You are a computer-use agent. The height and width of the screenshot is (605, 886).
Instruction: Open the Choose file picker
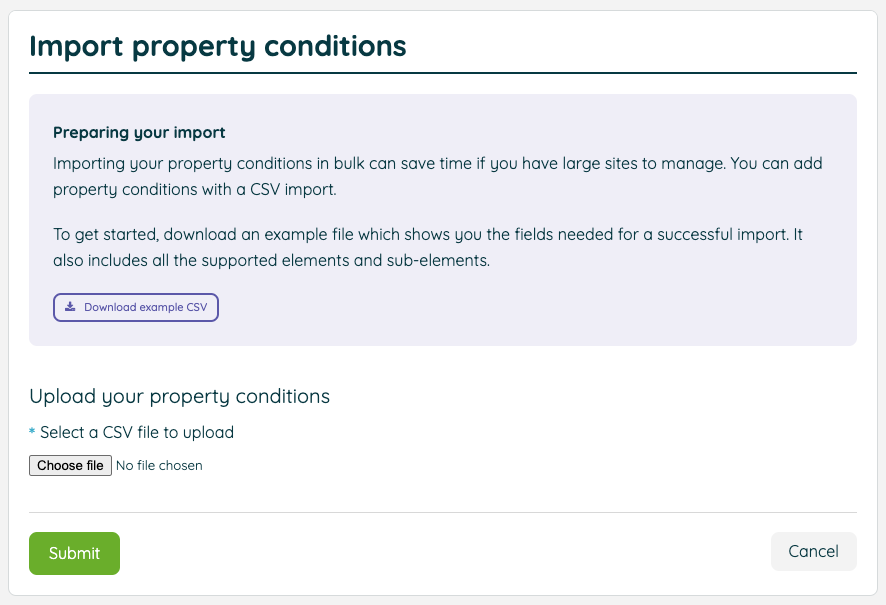[70, 465]
